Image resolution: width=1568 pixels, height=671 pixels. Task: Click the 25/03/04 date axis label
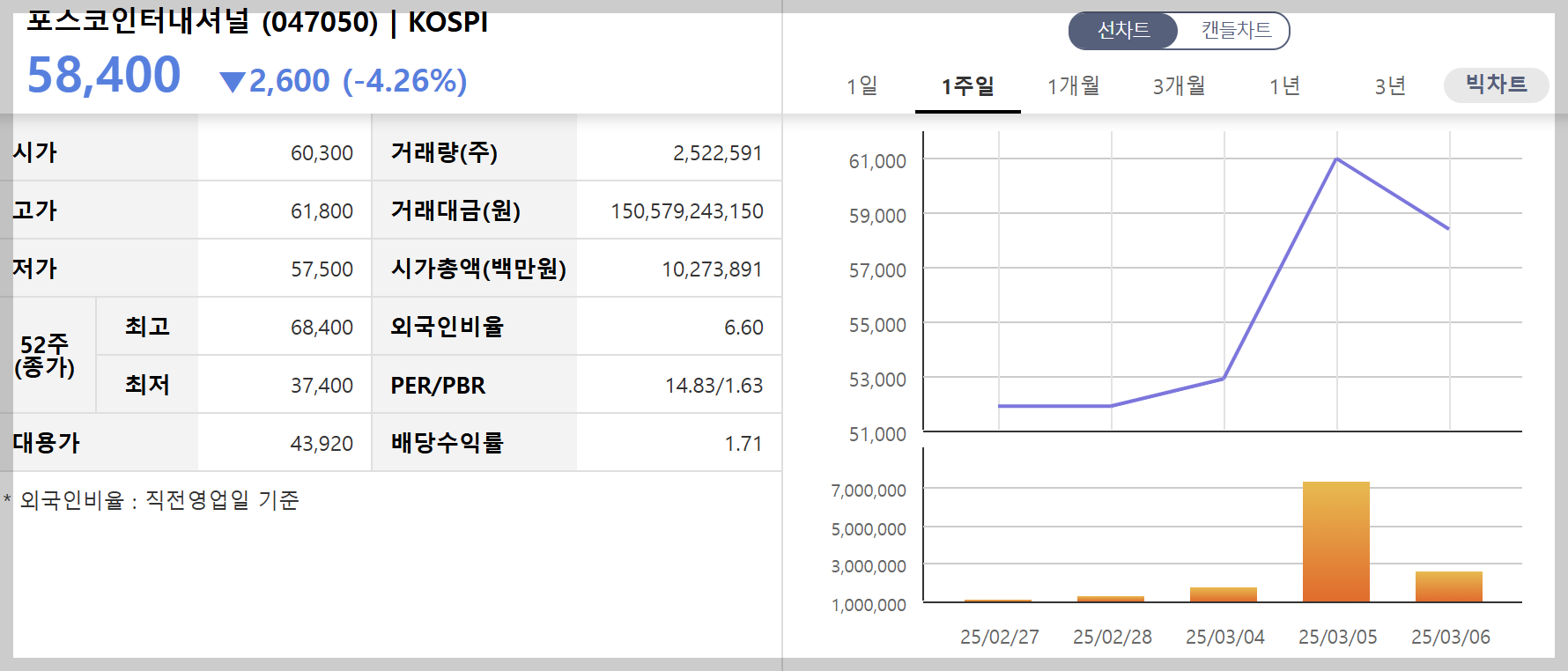[x=1225, y=637]
